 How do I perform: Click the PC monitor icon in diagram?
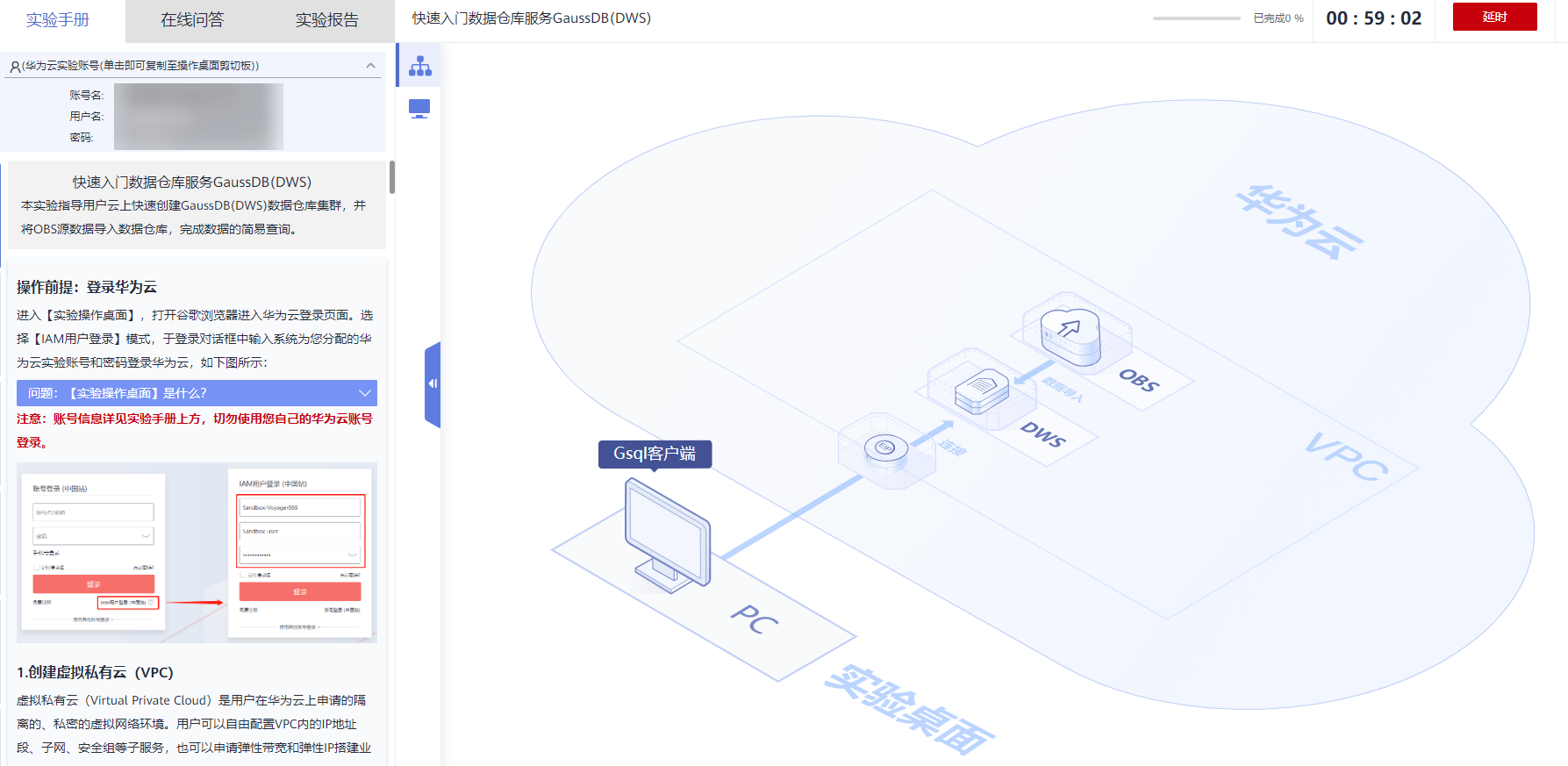point(667,535)
